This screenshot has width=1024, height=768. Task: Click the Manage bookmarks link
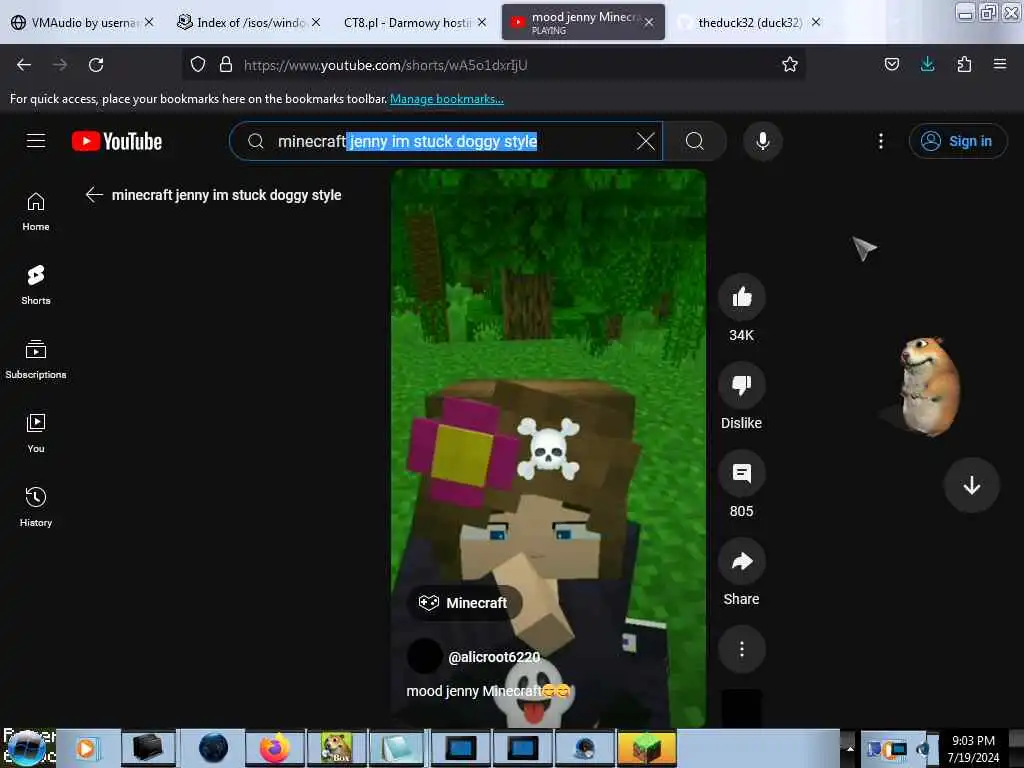[x=447, y=99]
